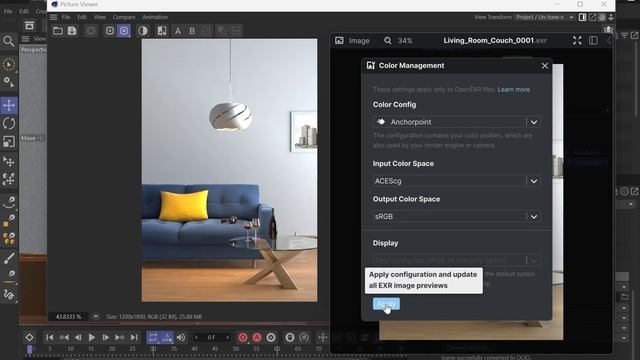Image resolution: width=640 pixels, height=360 pixels.
Task: Toggle loop playback mode
Action: click(153, 337)
